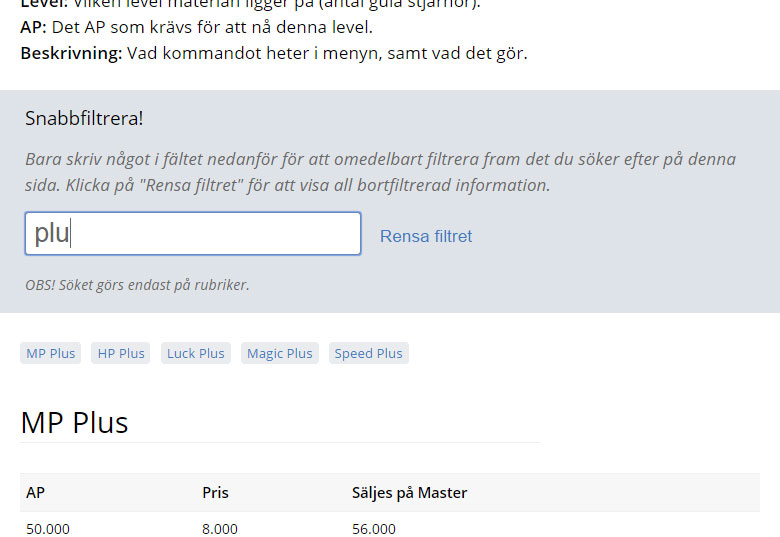Viewport: 780px width, 537px height.
Task: Click the bold 'Beskrivning:' label
Action: (71, 53)
